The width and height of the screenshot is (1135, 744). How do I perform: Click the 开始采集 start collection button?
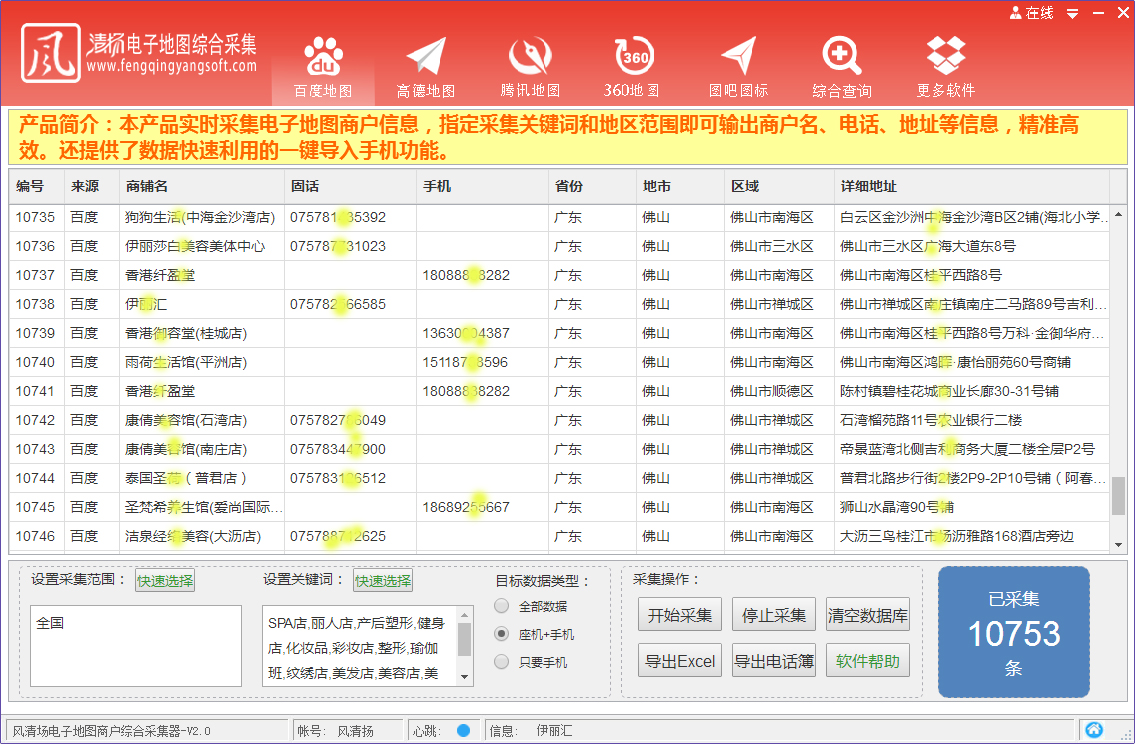(x=679, y=614)
